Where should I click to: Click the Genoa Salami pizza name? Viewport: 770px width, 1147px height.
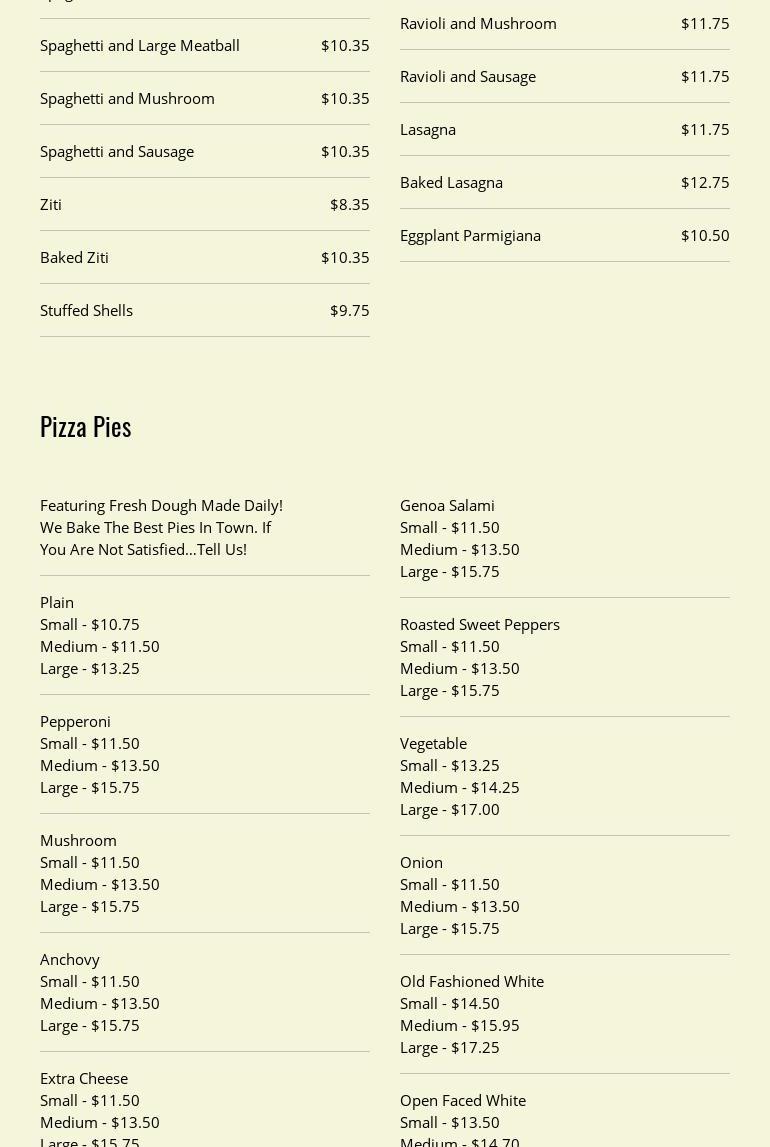pyautogui.click(x=447, y=505)
